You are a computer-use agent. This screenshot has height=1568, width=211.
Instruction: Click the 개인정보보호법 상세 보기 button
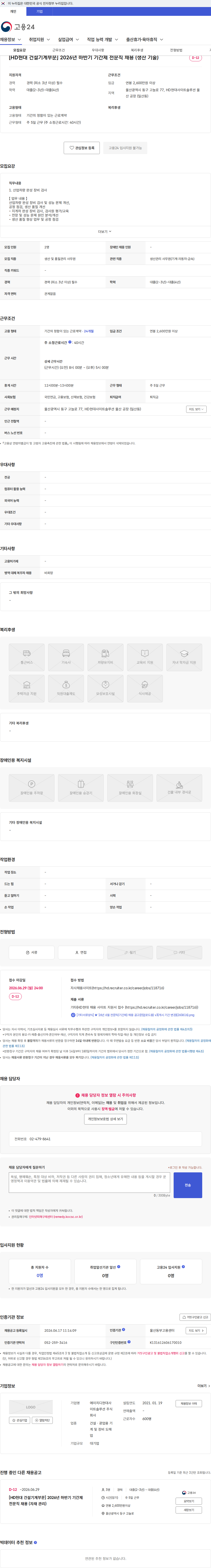105,1119
